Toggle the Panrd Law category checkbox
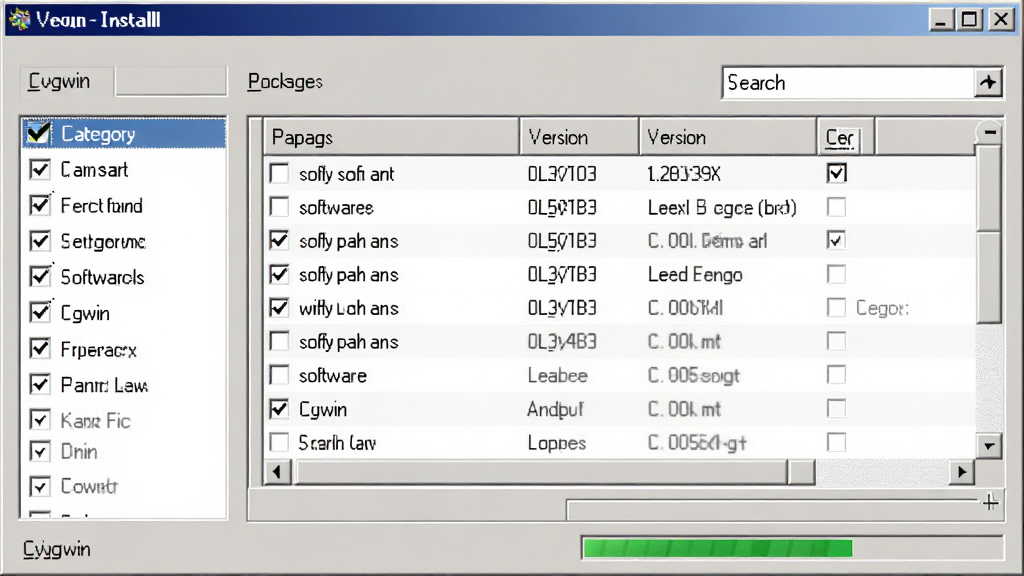The image size is (1024, 576). click(x=40, y=384)
